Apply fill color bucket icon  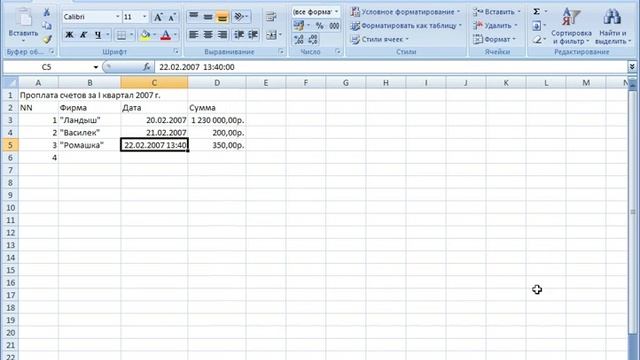145,35
